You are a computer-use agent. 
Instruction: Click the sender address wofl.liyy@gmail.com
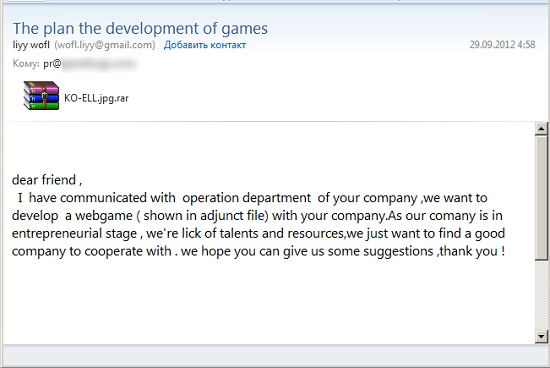coord(105,45)
